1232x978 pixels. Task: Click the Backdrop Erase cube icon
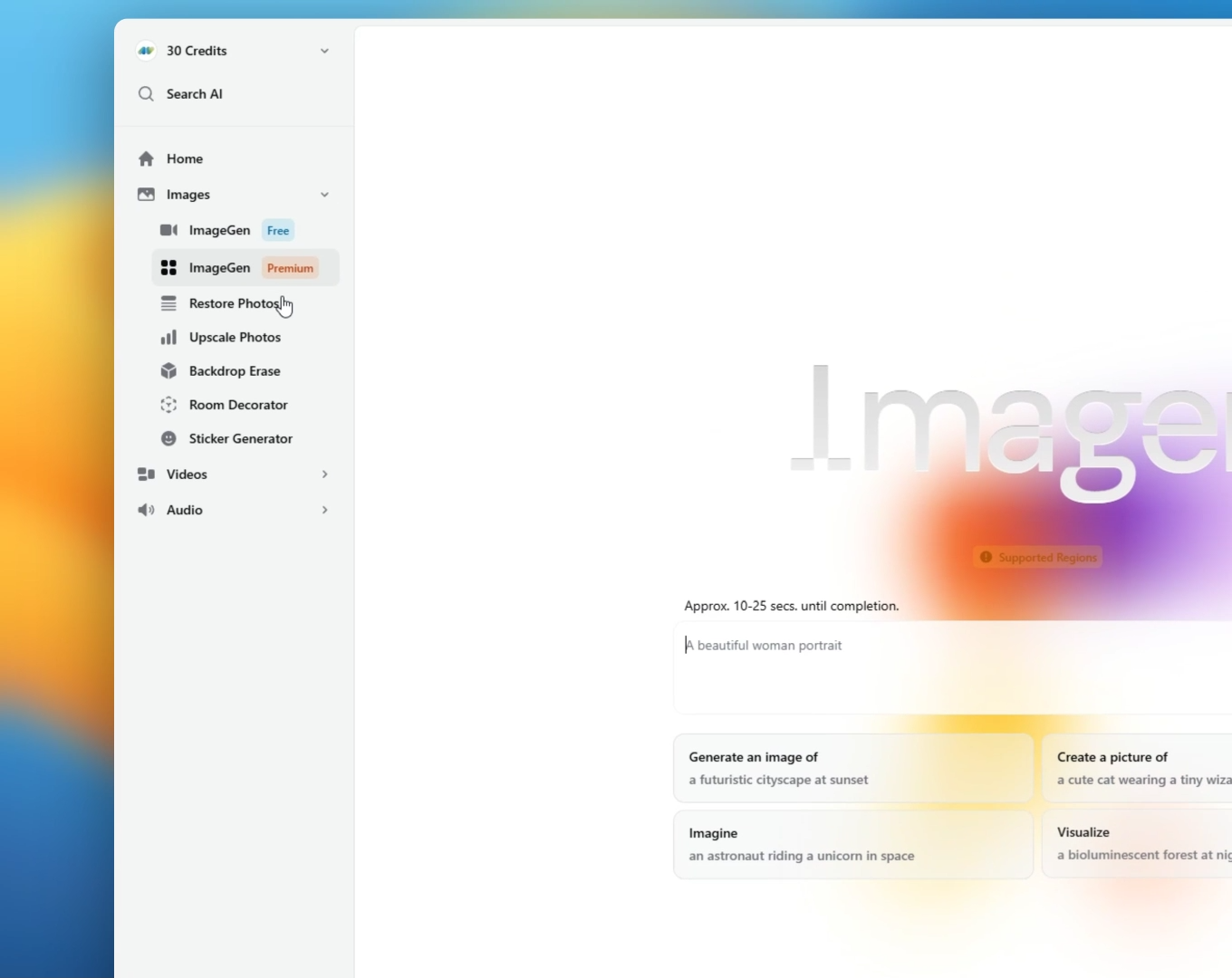tap(168, 371)
